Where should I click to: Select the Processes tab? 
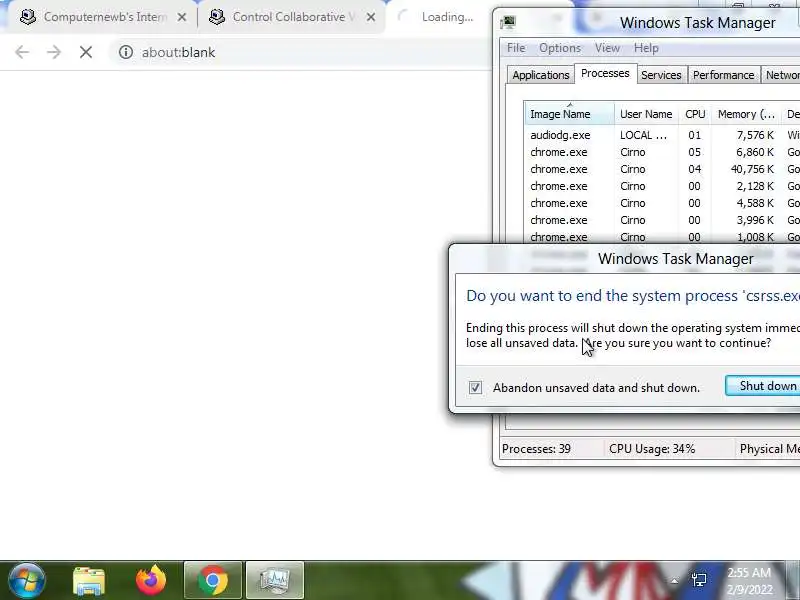(605, 73)
